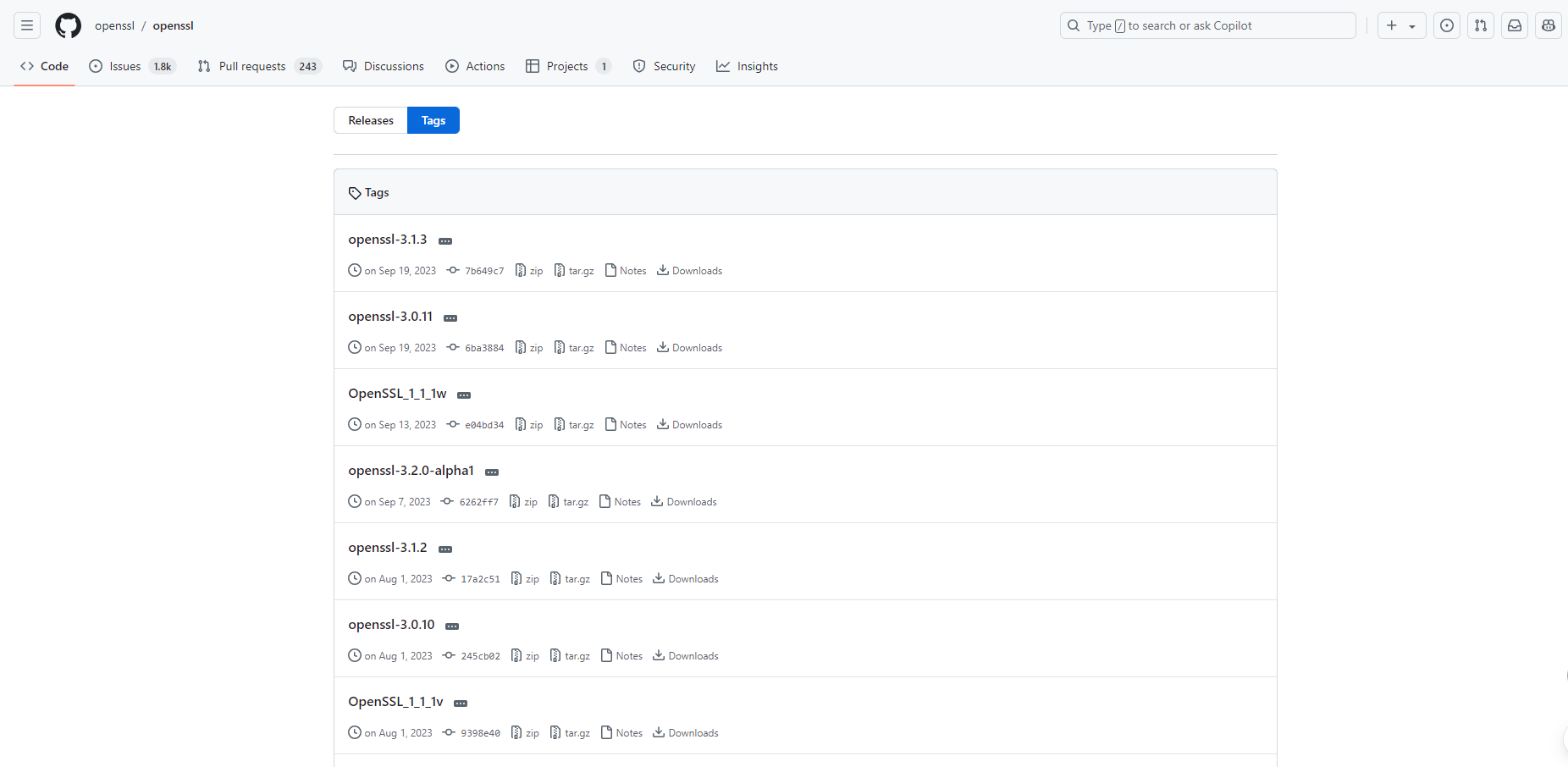The width and height of the screenshot is (1568, 767).
Task: Download tar.gz for openssl-3.0.11
Action: (x=574, y=348)
